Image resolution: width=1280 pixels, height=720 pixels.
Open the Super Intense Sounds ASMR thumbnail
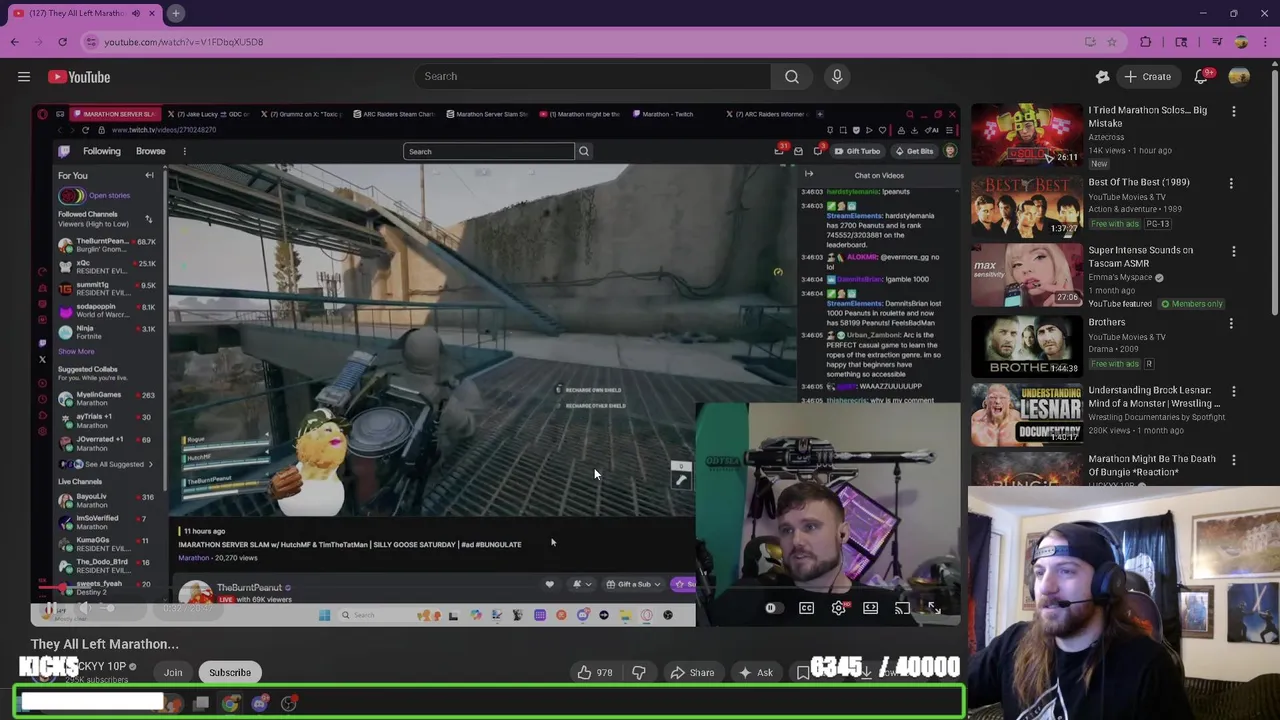(x=1026, y=274)
